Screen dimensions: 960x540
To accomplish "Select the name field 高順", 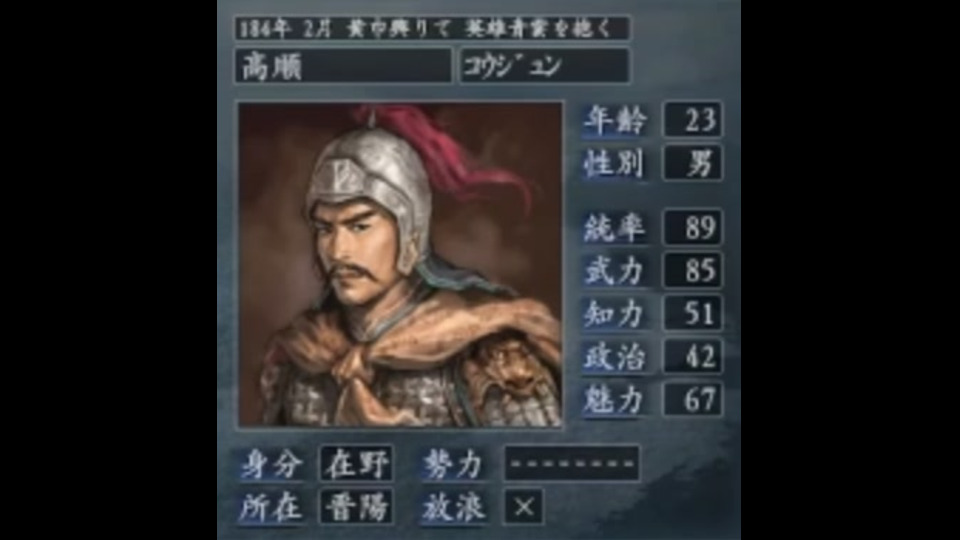I will [x=343, y=66].
